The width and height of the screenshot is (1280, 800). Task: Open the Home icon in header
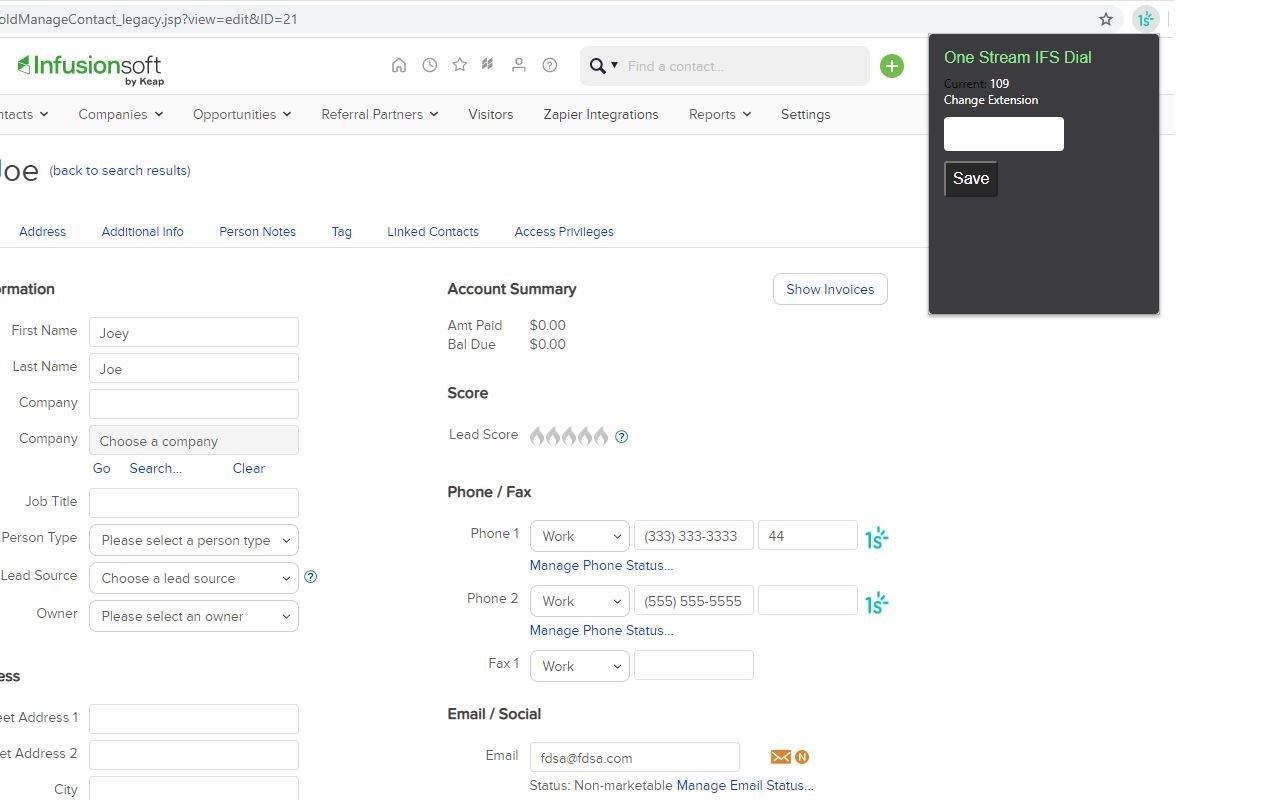click(399, 65)
